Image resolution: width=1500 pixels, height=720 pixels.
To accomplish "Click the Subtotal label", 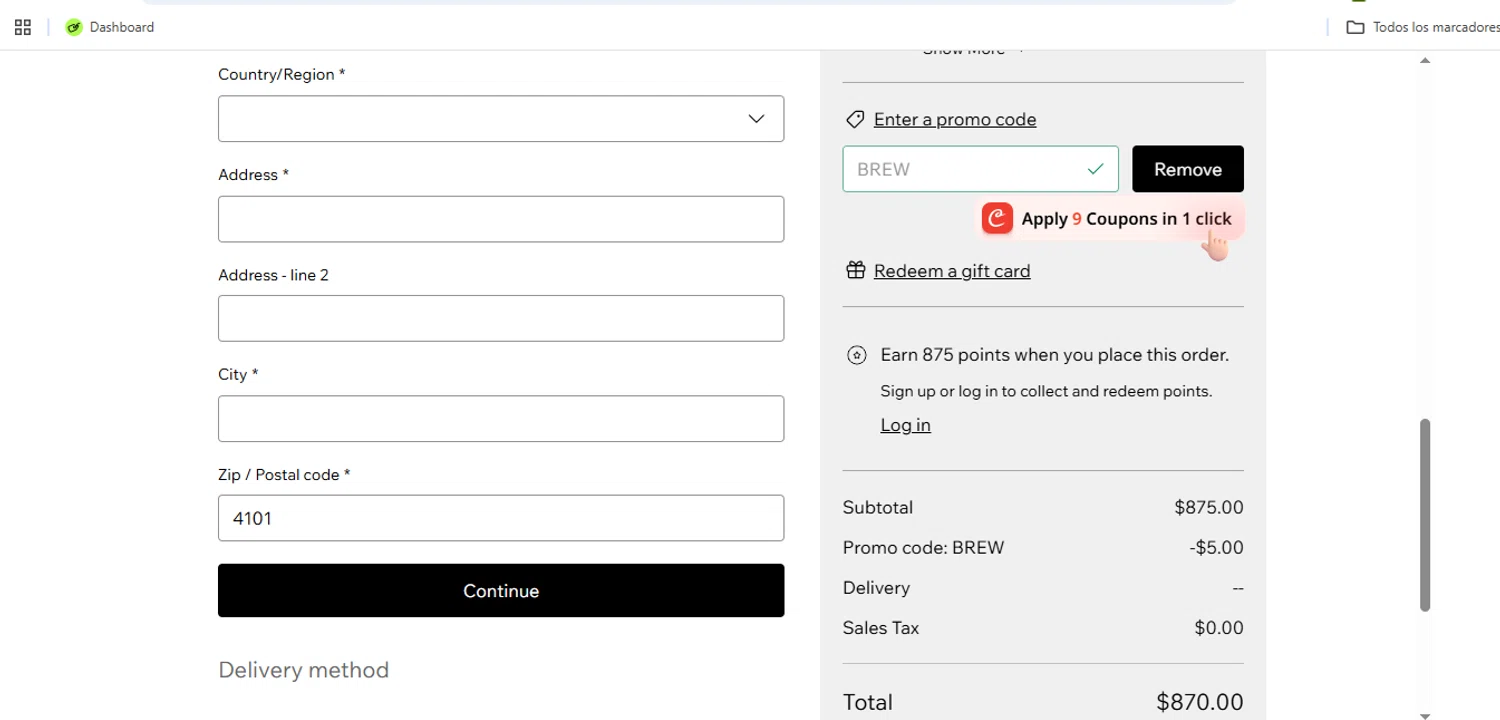I will coord(878,507).
